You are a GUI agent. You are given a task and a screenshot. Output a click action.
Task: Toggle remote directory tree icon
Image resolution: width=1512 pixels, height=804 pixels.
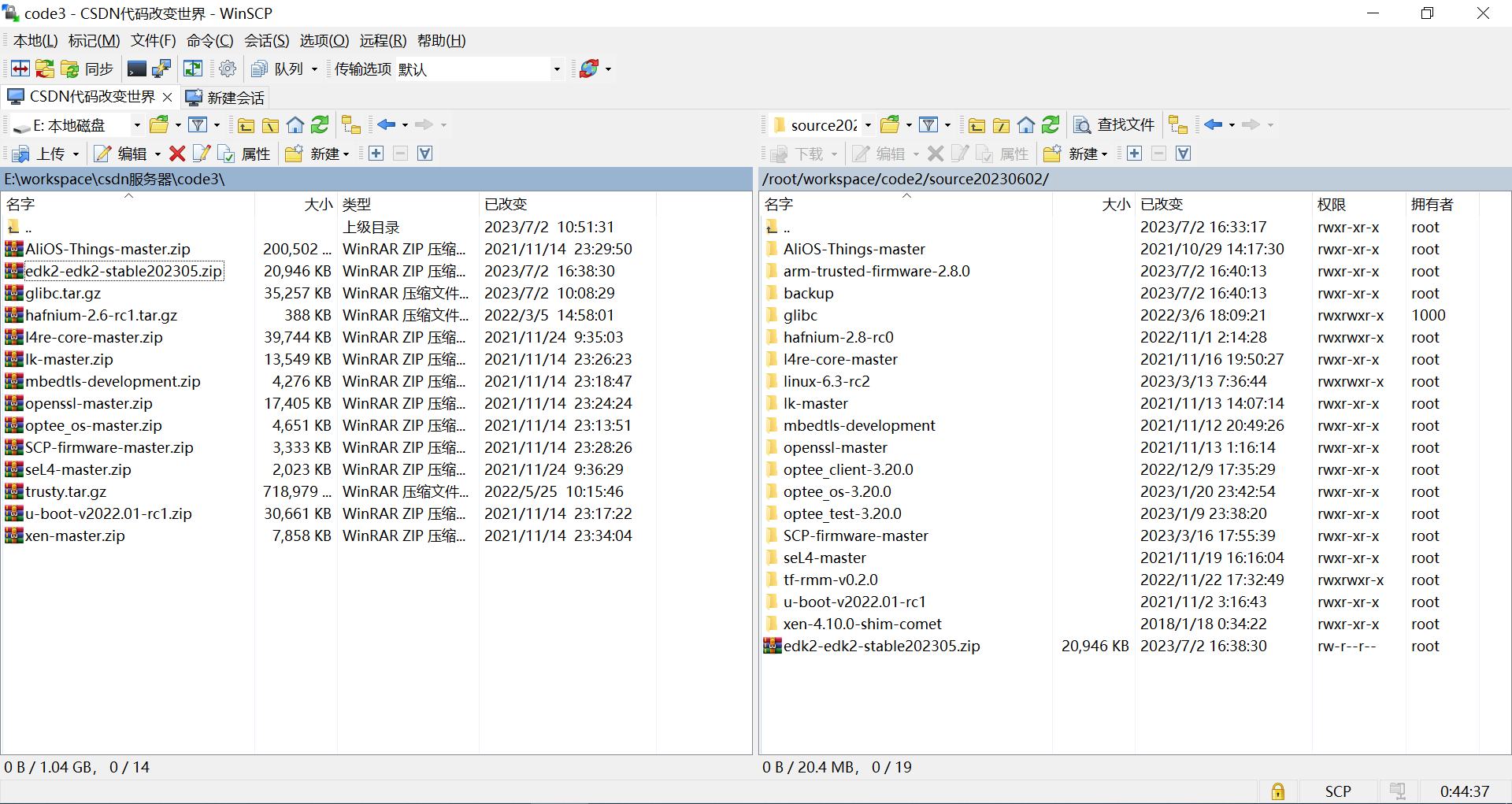click(x=1178, y=125)
